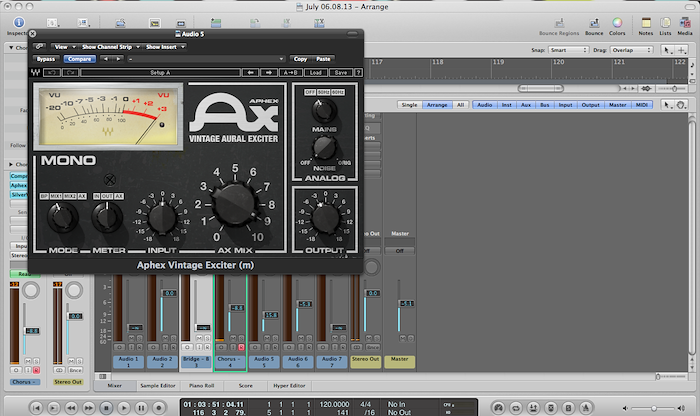Toggle plugin Bypass button

point(46,59)
